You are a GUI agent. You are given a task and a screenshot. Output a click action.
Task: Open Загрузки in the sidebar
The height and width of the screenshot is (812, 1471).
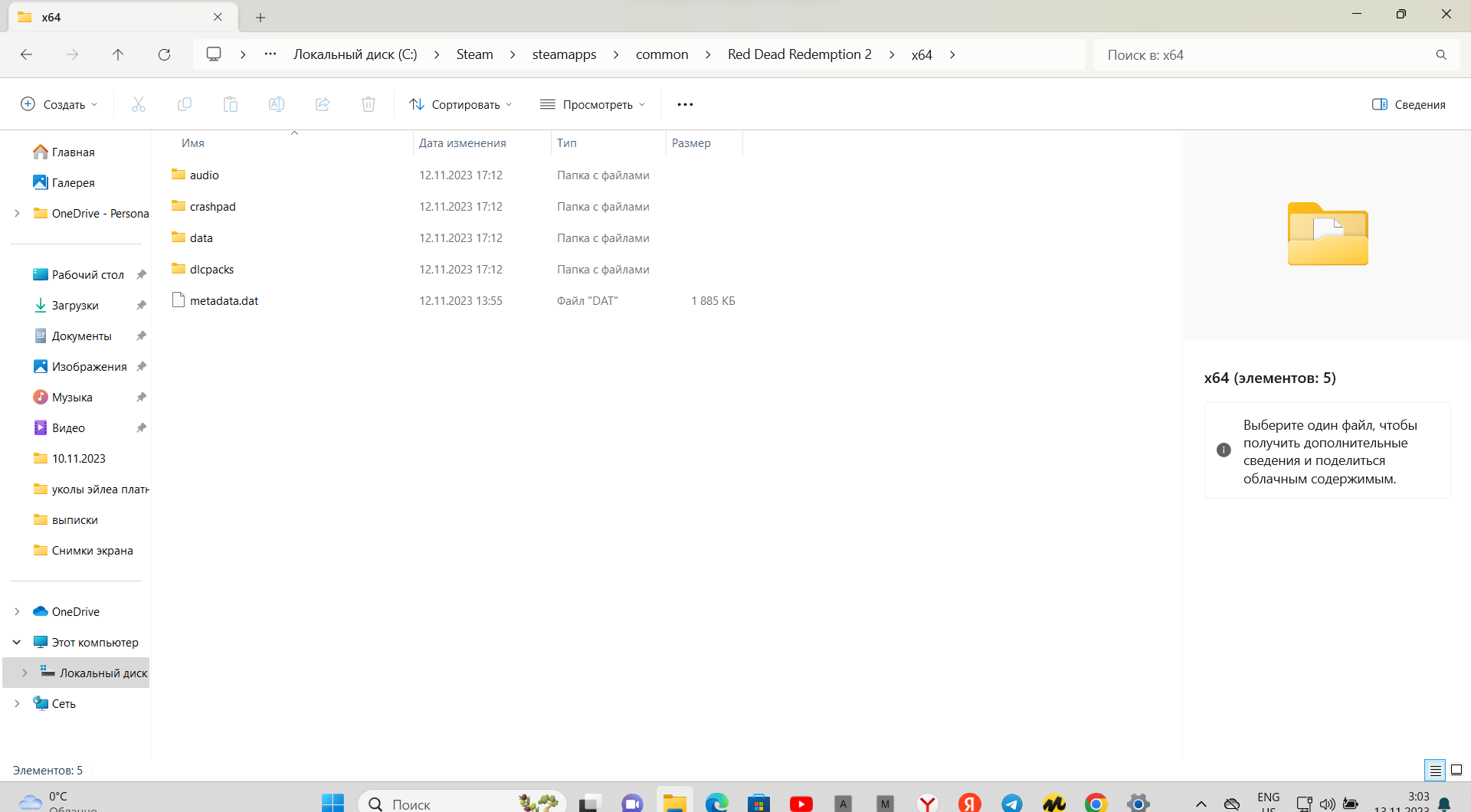74,306
